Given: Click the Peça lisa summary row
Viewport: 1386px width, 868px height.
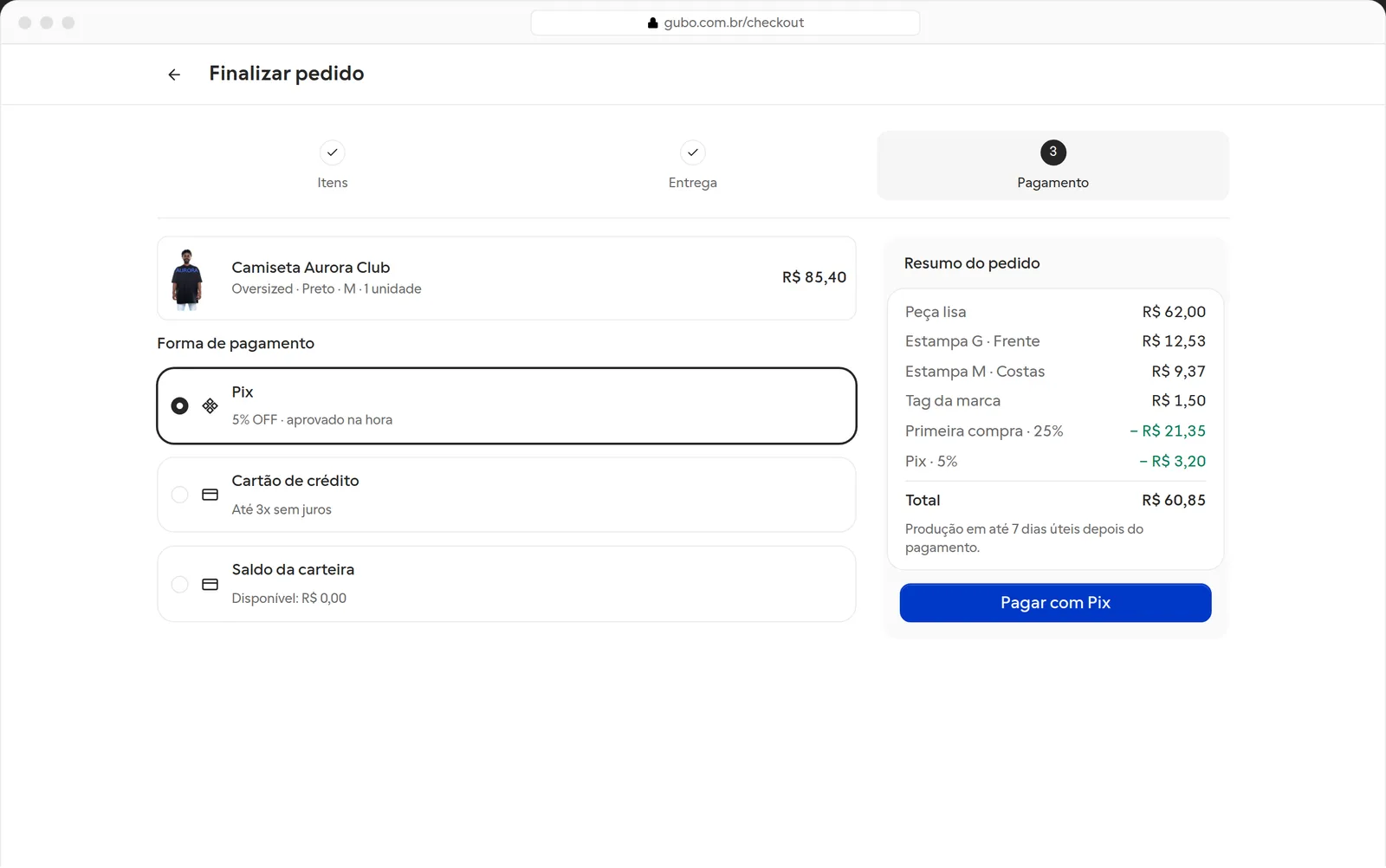Looking at the screenshot, I should 1055,312.
